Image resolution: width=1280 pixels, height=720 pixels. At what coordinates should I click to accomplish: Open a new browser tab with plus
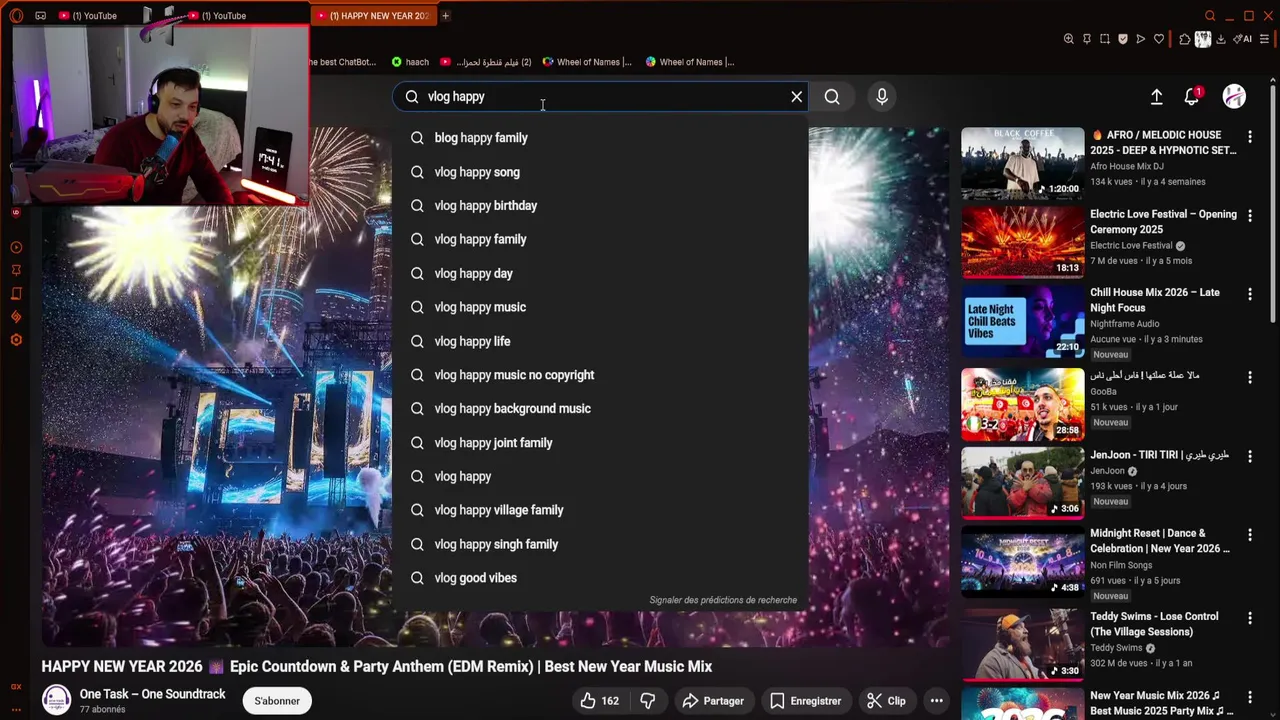tap(445, 15)
